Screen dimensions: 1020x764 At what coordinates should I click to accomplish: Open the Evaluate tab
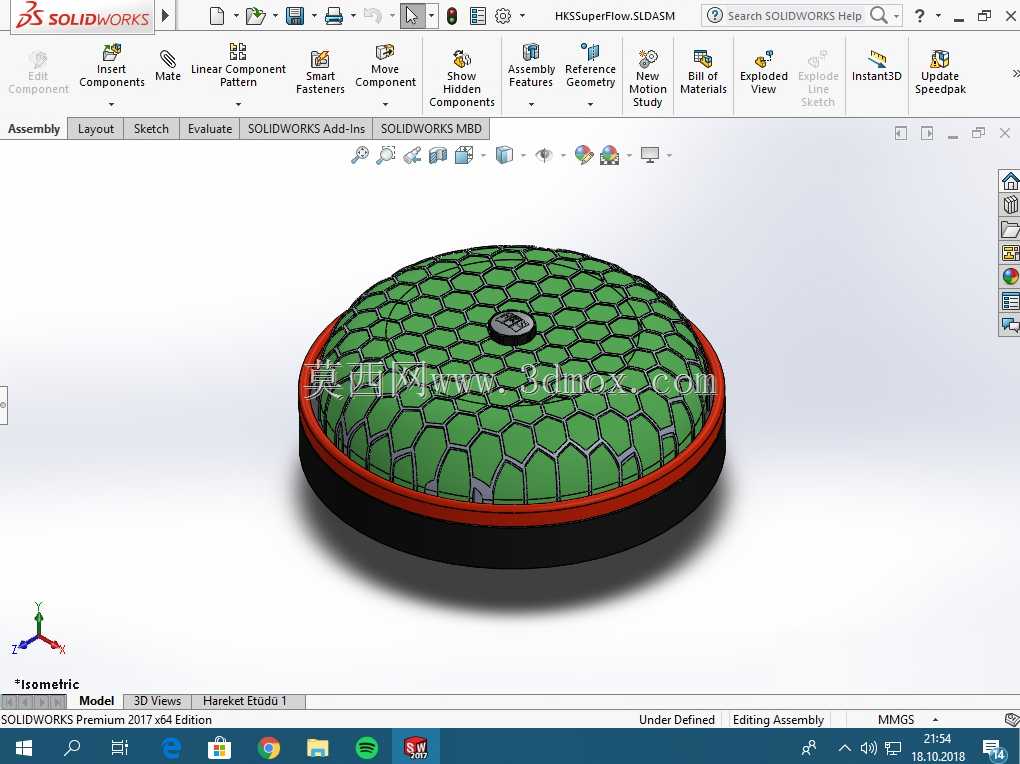point(209,129)
